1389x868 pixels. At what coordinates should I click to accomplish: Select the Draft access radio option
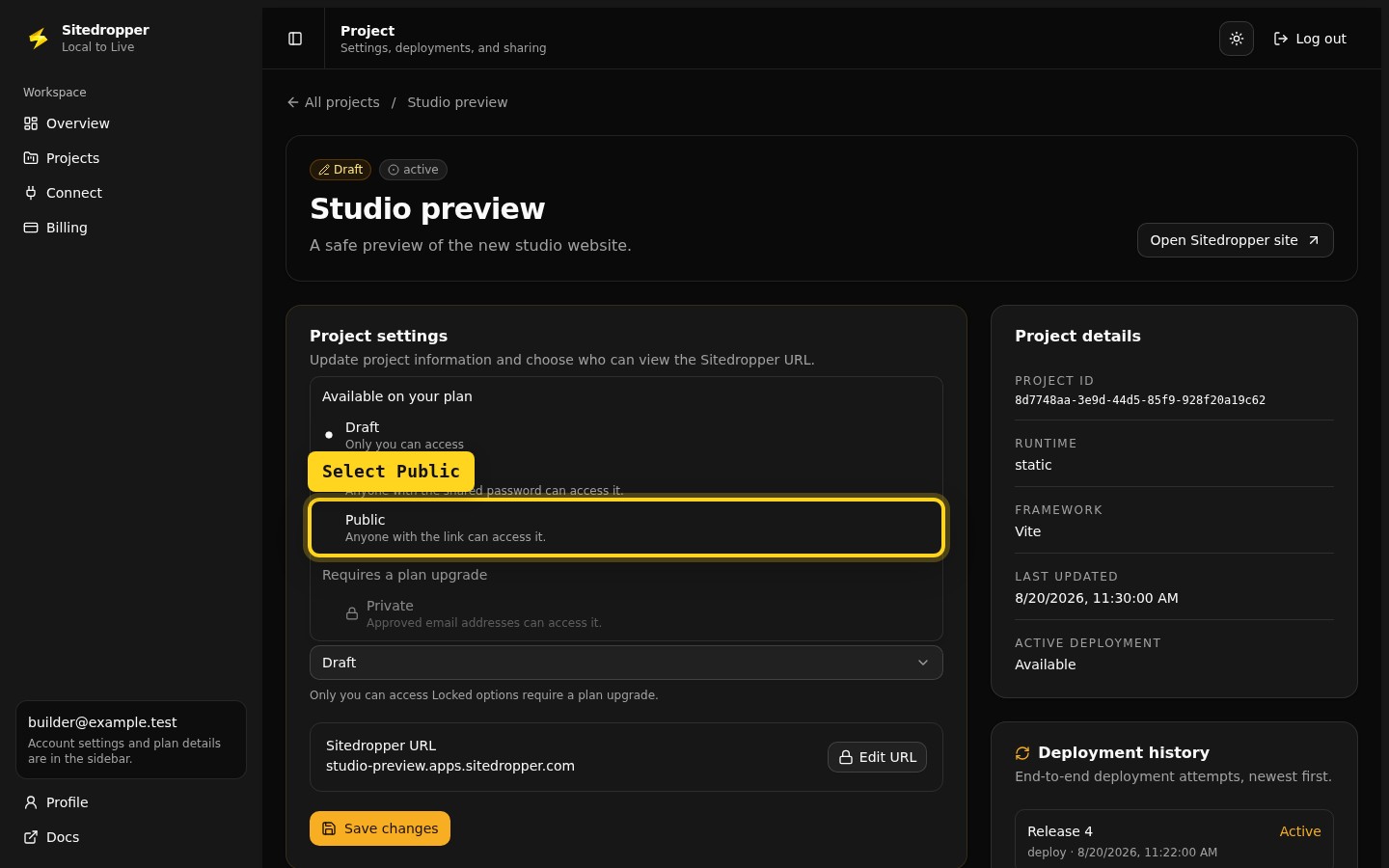[x=626, y=435]
